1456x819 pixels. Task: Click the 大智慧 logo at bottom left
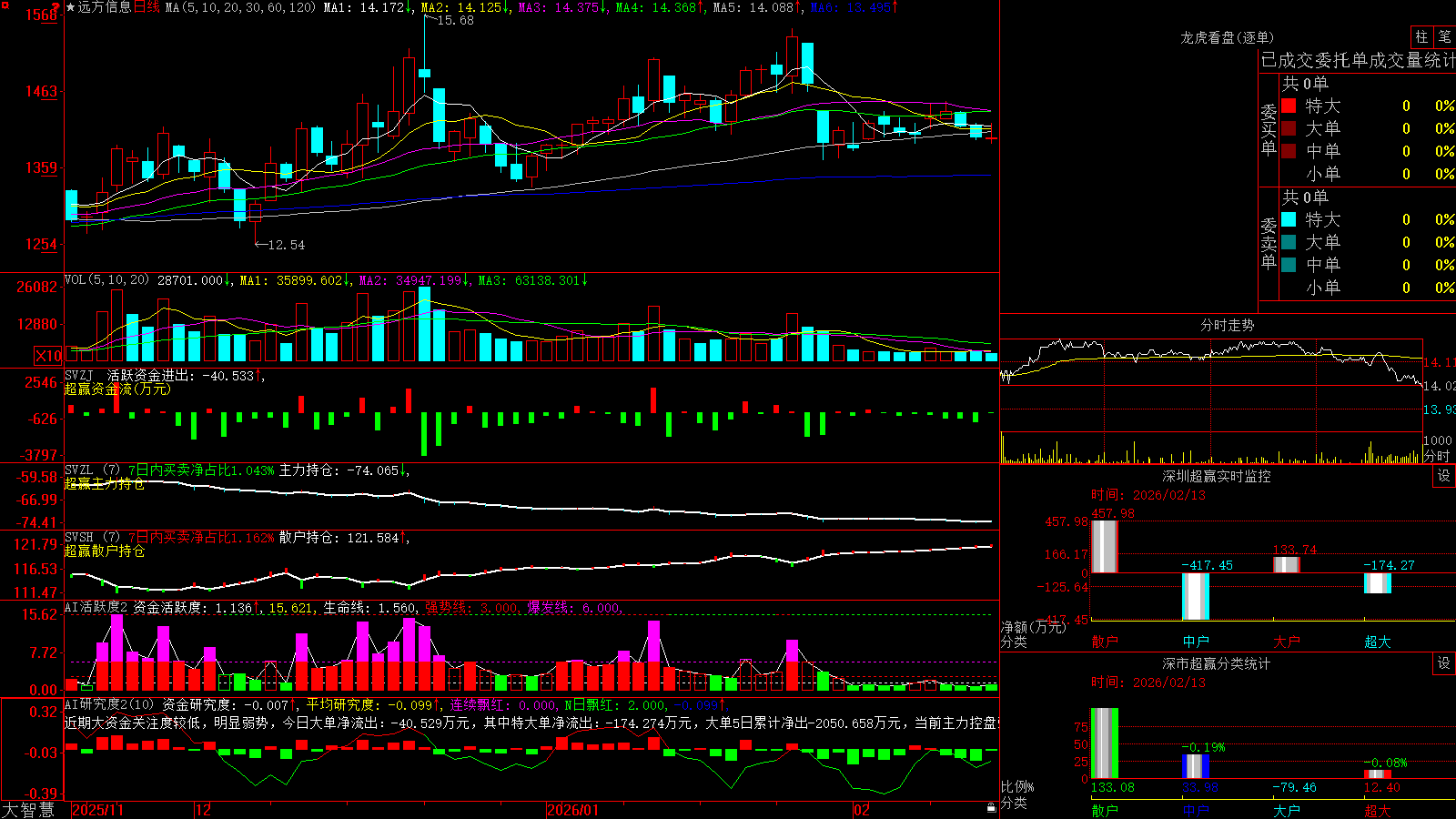coord(28,810)
